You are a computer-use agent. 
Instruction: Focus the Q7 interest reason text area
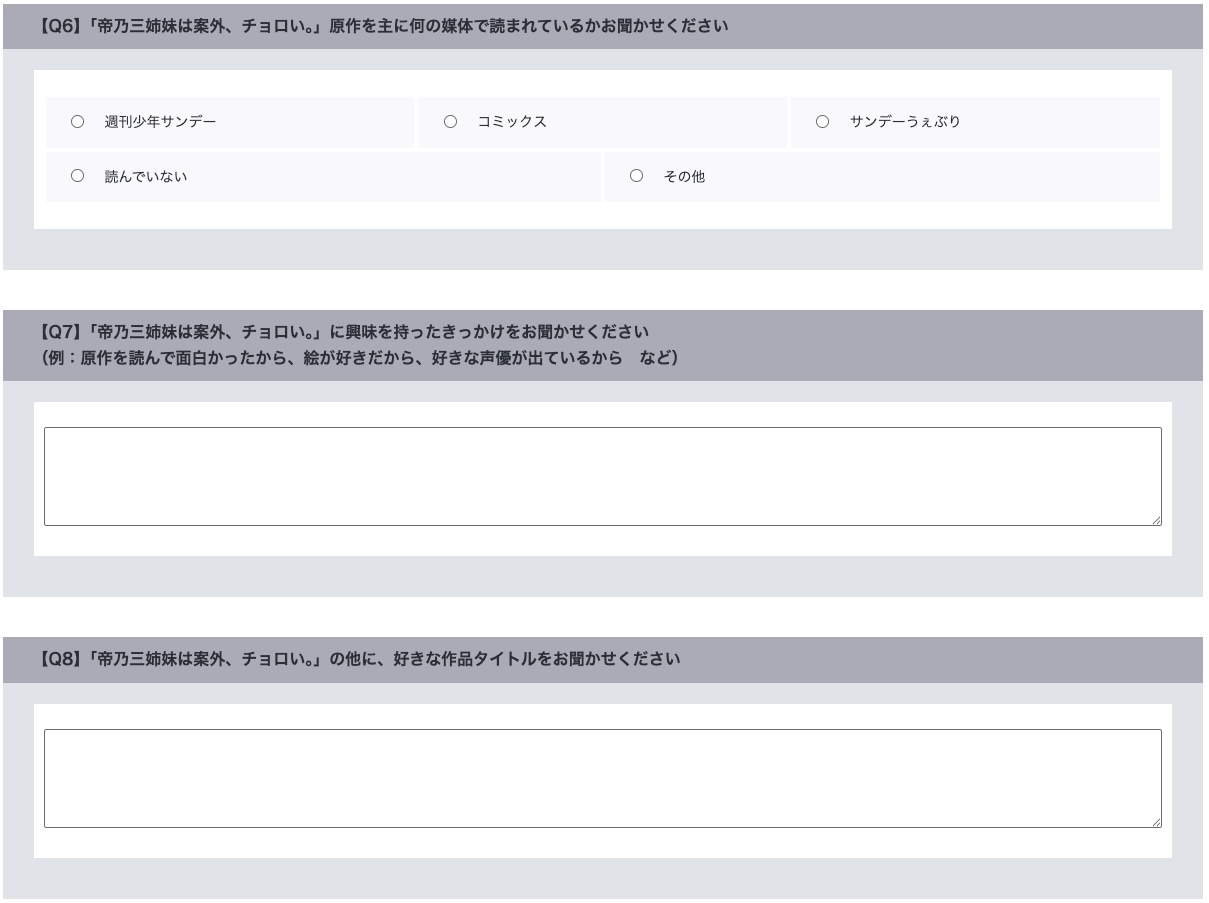pos(603,477)
